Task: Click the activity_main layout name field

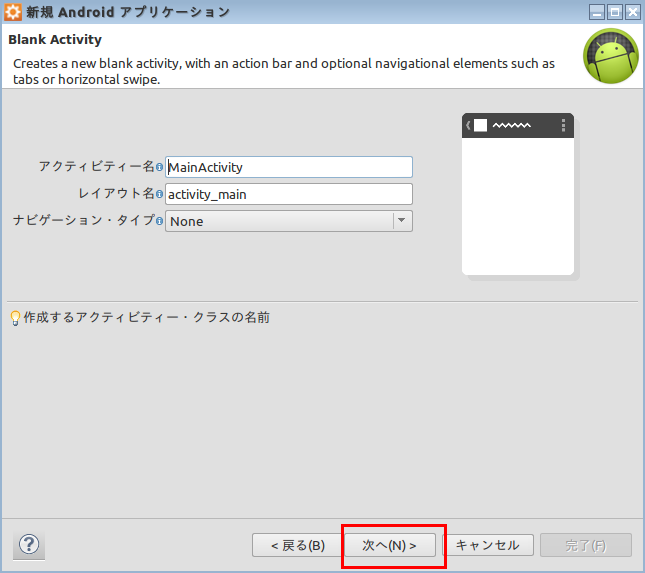Action: 289,194
